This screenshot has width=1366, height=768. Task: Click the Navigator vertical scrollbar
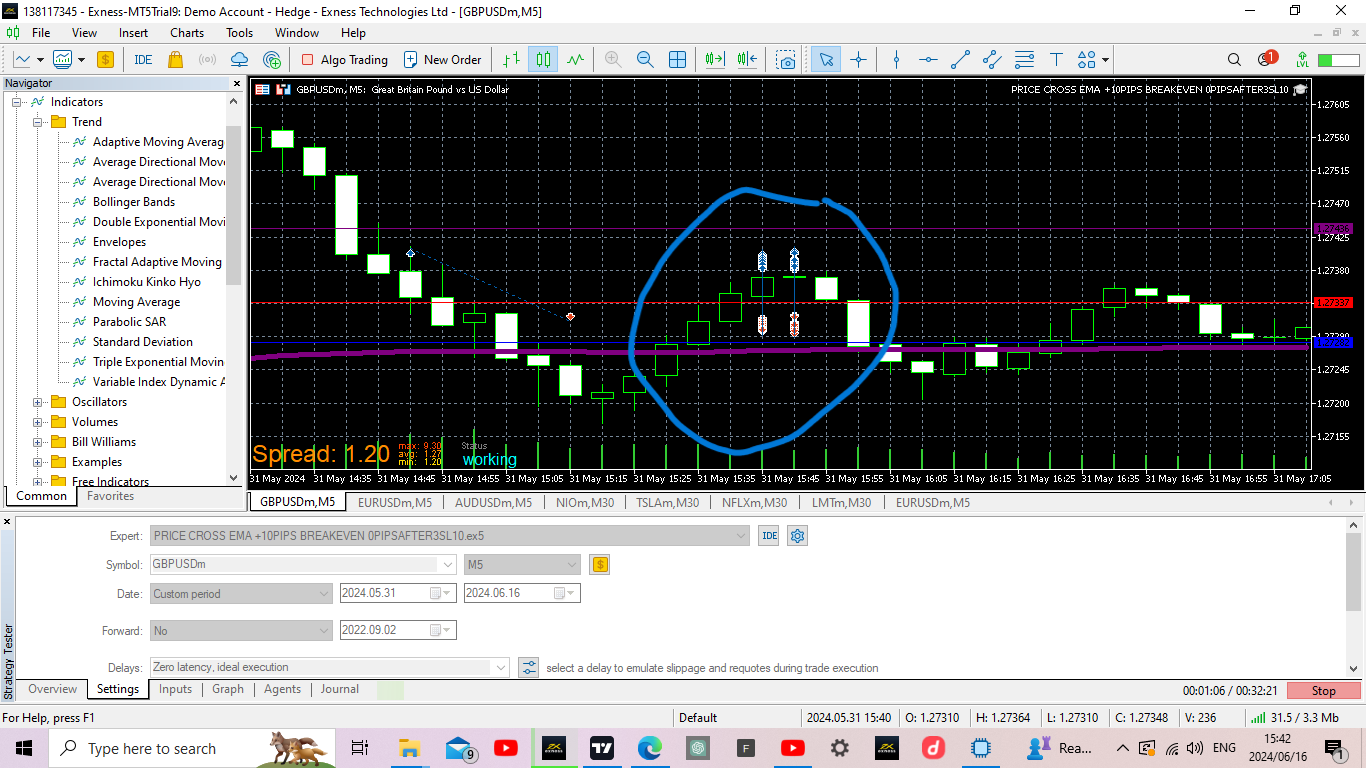(234, 205)
